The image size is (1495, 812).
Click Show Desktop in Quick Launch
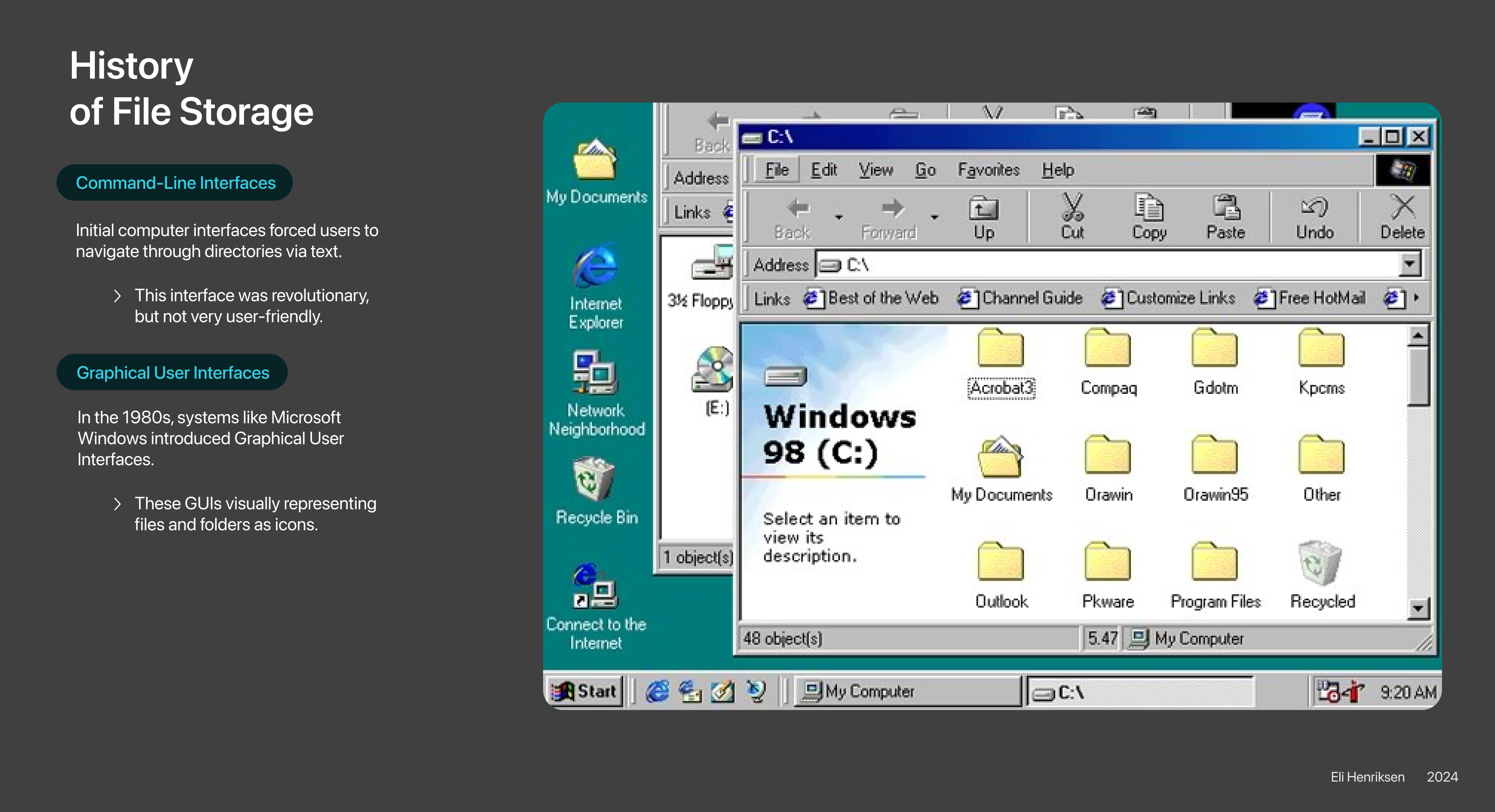tap(722, 691)
